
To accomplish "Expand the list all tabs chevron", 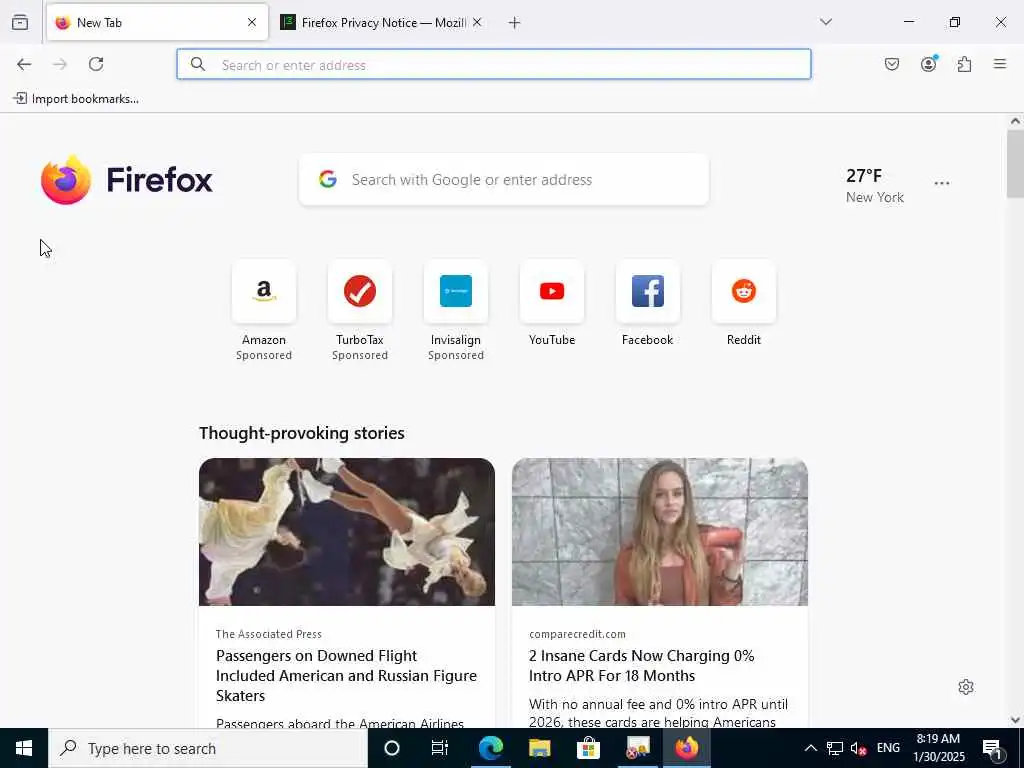I will tap(826, 22).
